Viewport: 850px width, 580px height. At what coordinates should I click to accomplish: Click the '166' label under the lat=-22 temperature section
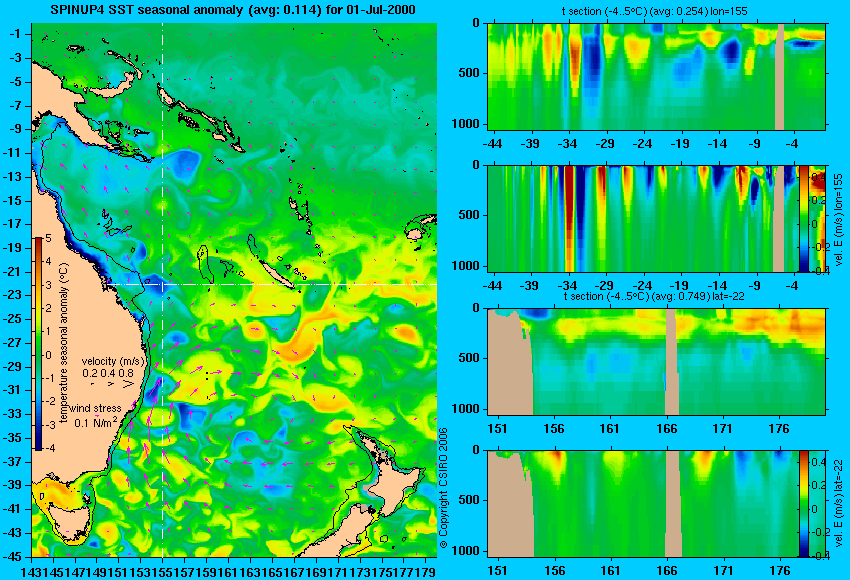(x=666, y=429)
